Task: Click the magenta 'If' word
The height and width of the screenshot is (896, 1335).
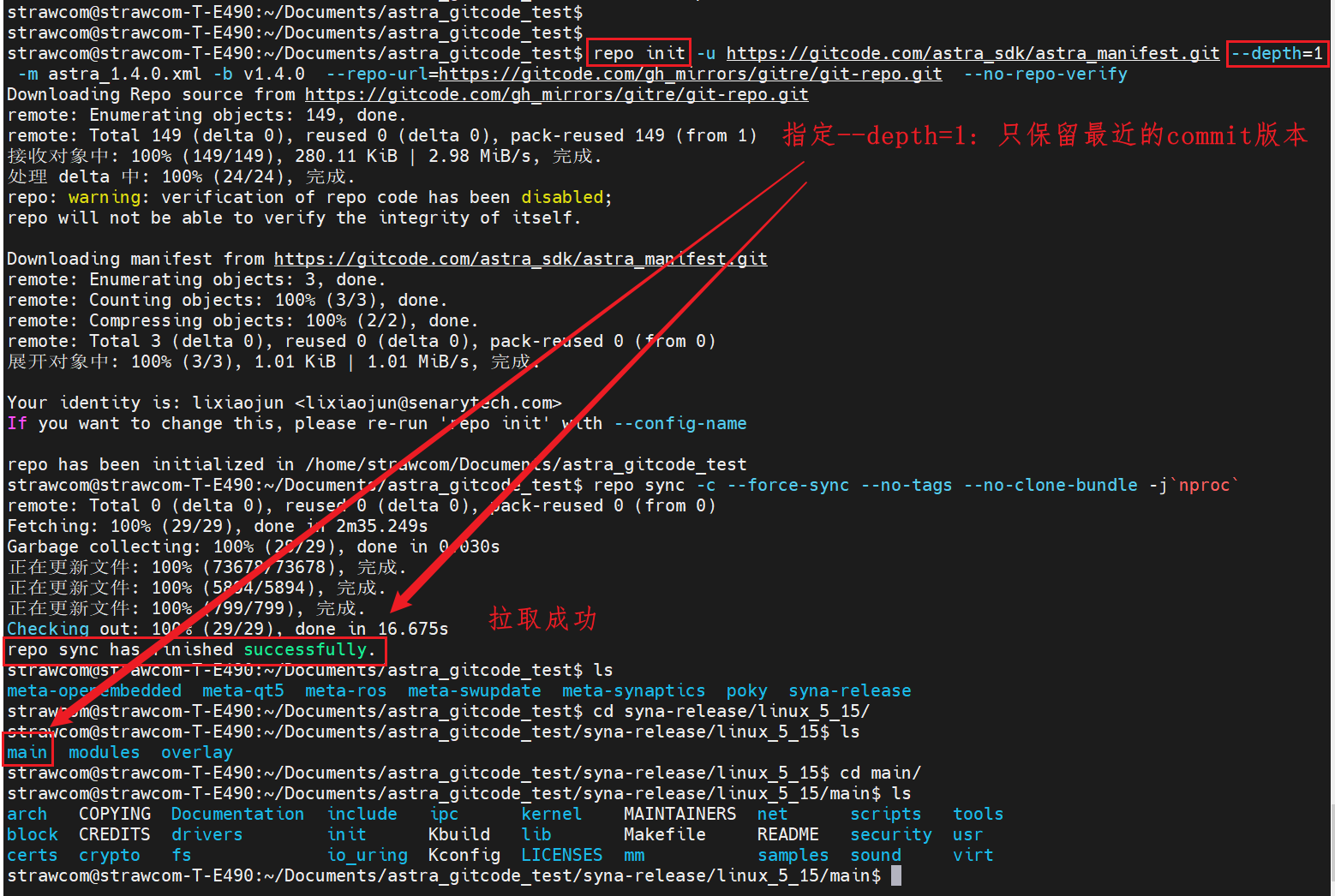Action: [17, 423]
